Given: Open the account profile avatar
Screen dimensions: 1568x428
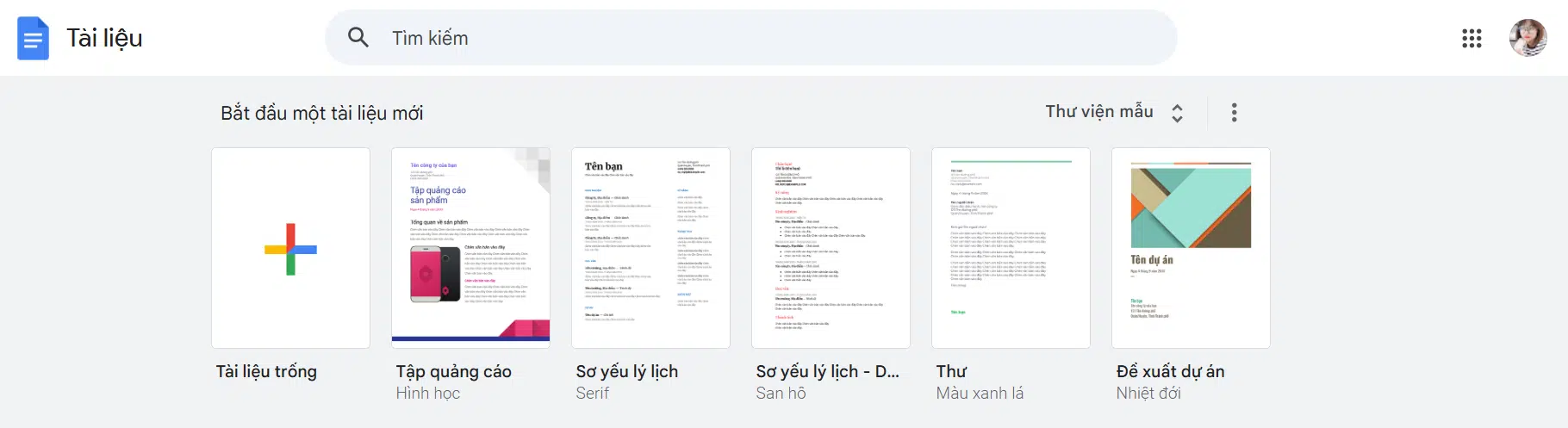Looking at the screenshot, I should 1528,38.
